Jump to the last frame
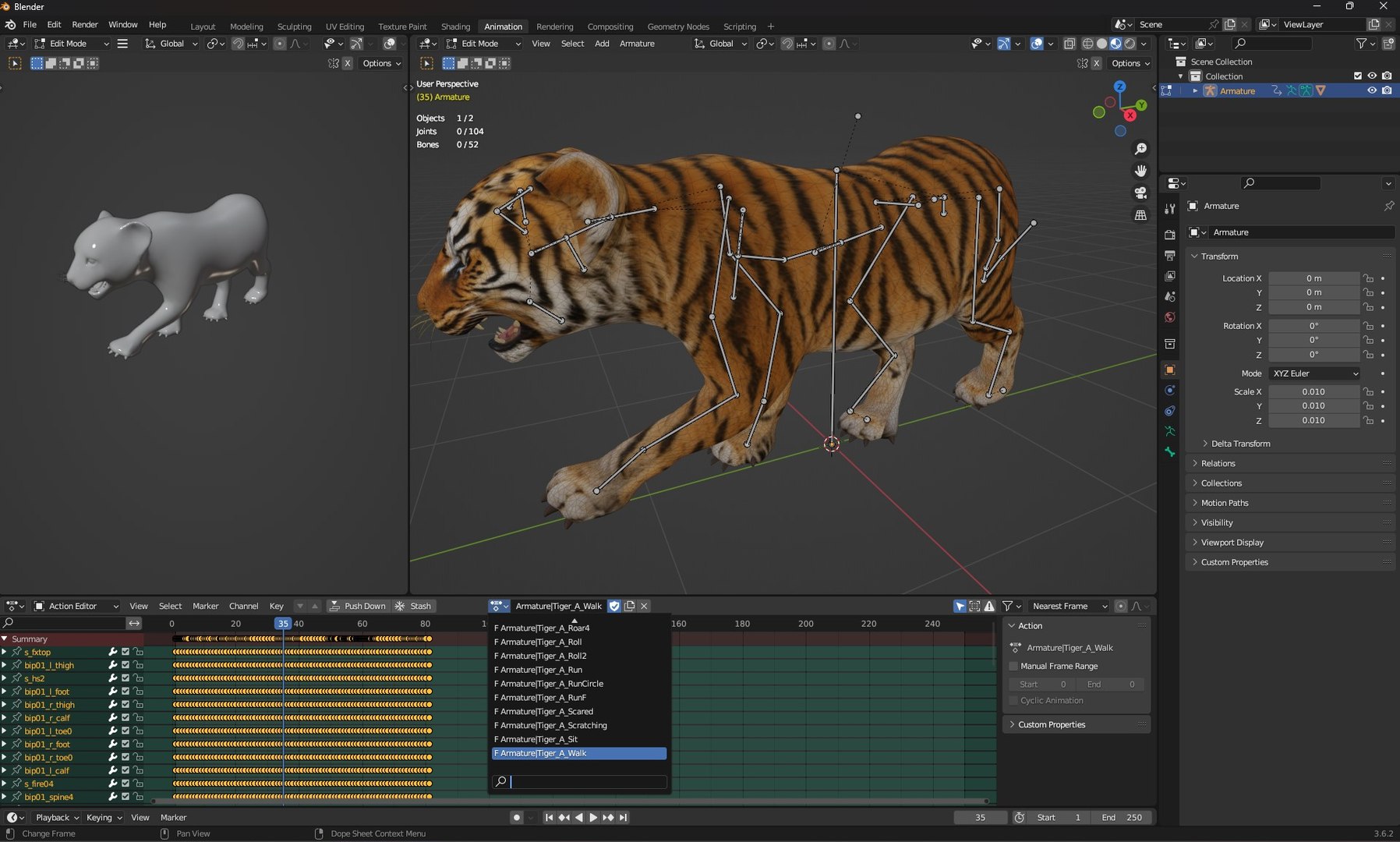1400x842 pixels. [623, 817]
